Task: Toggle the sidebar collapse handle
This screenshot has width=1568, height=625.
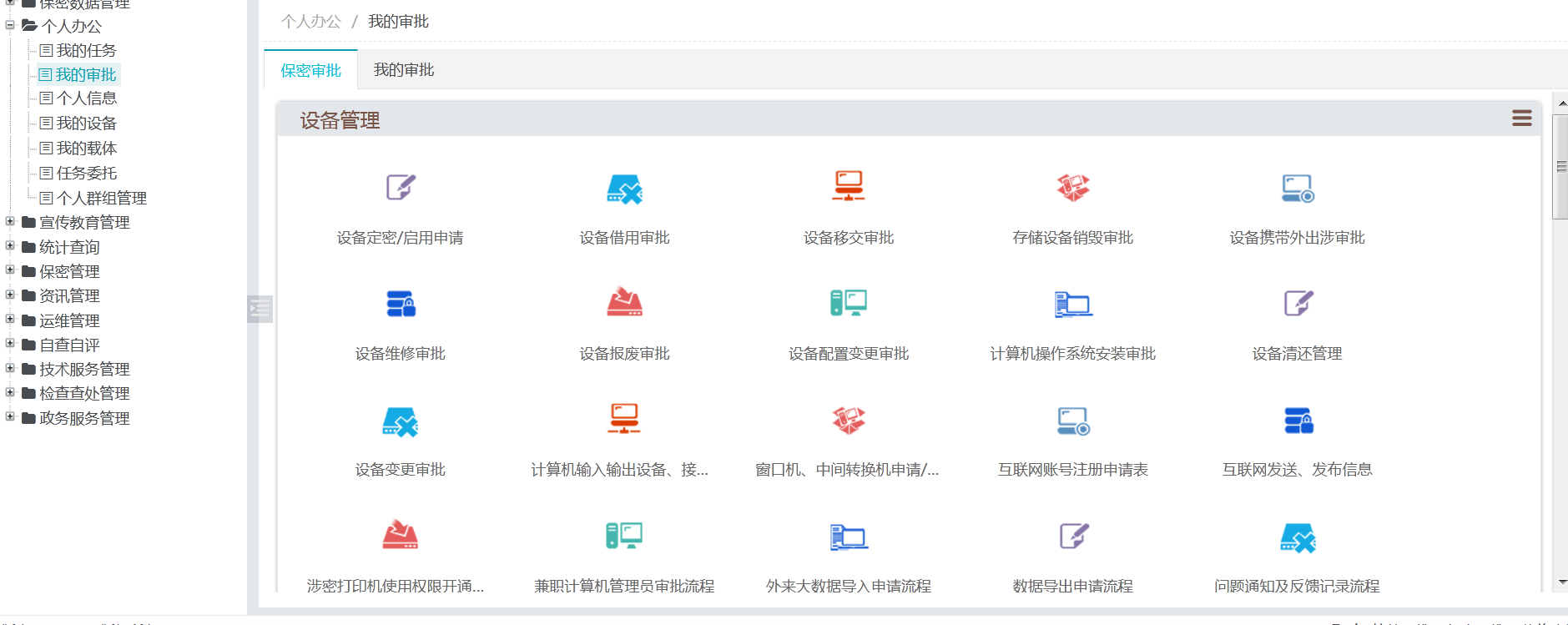Action: [260, 309]
